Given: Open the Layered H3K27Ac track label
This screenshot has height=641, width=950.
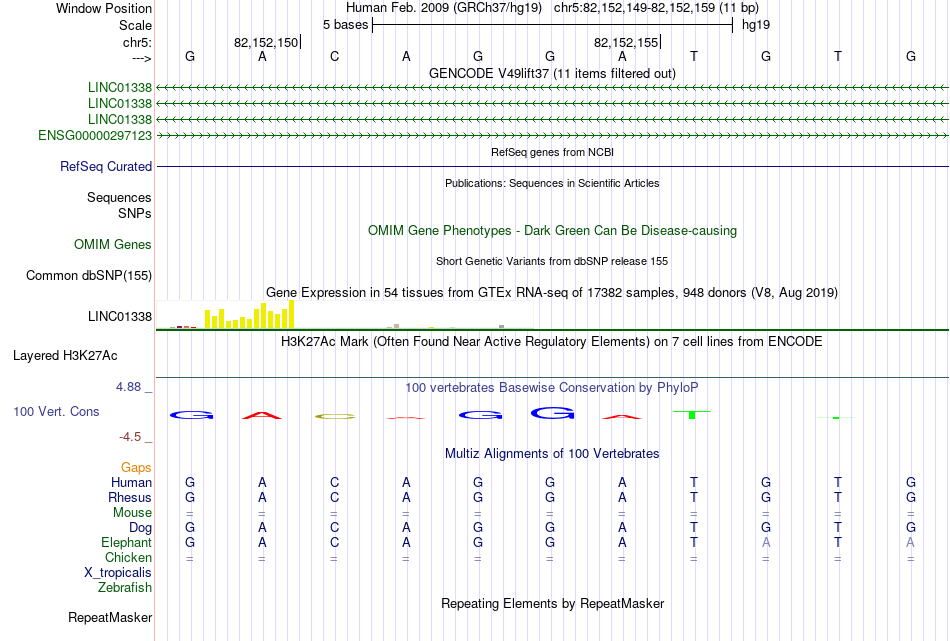Looking at the screenshot, I should 65,356.
